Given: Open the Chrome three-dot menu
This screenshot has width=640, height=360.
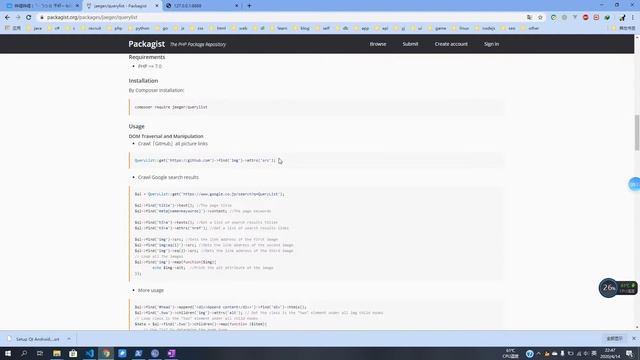Looking at the screenshot, I should 633,18.
